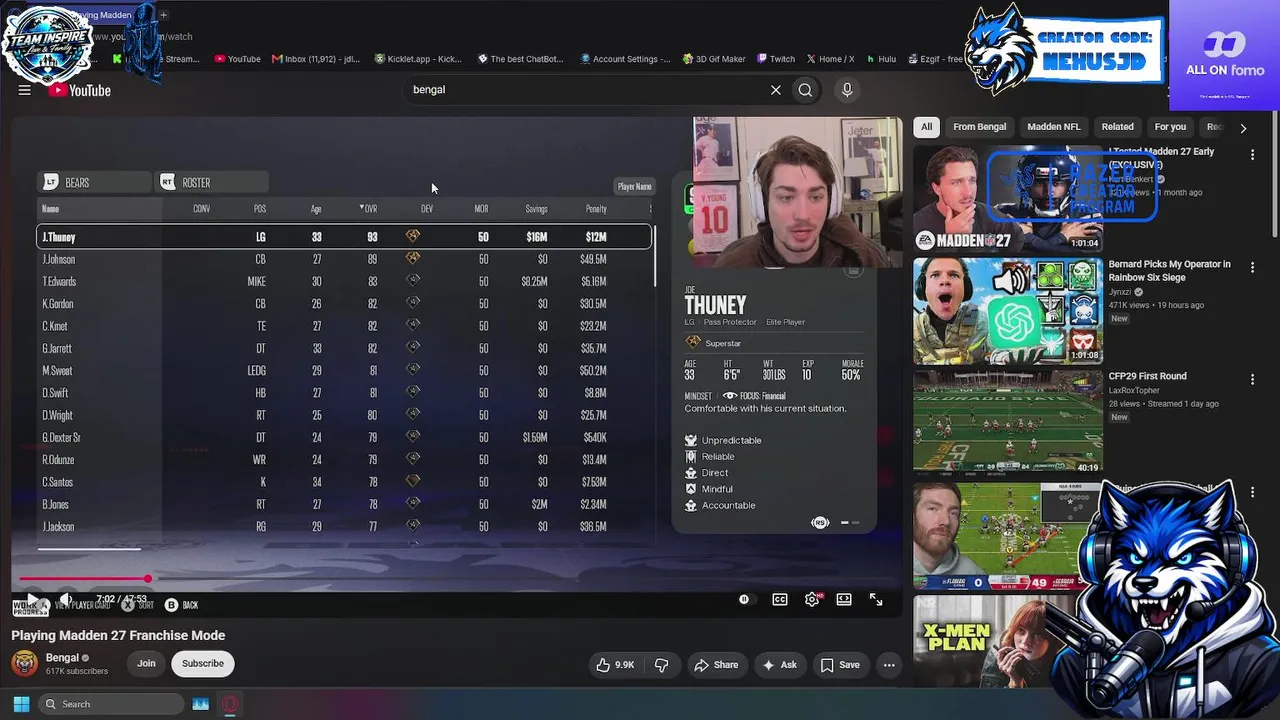Open a new browser tab
The height and width of the screenshot is (720, 1280).
click(x=163, y=15)
